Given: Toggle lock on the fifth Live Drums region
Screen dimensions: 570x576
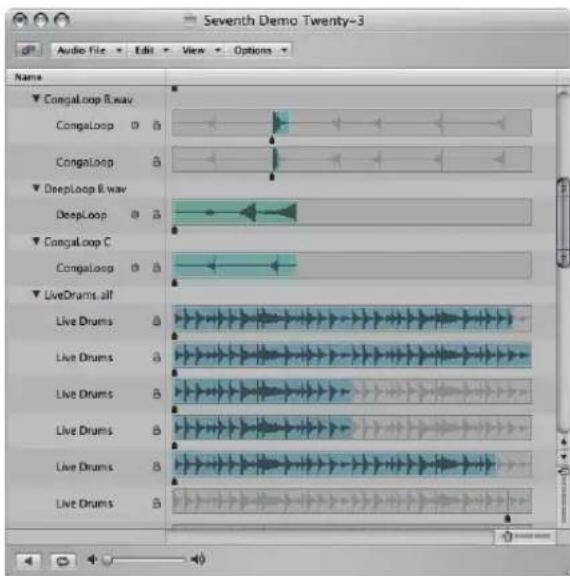Looking at the screenshot, I should click(157, 467).
